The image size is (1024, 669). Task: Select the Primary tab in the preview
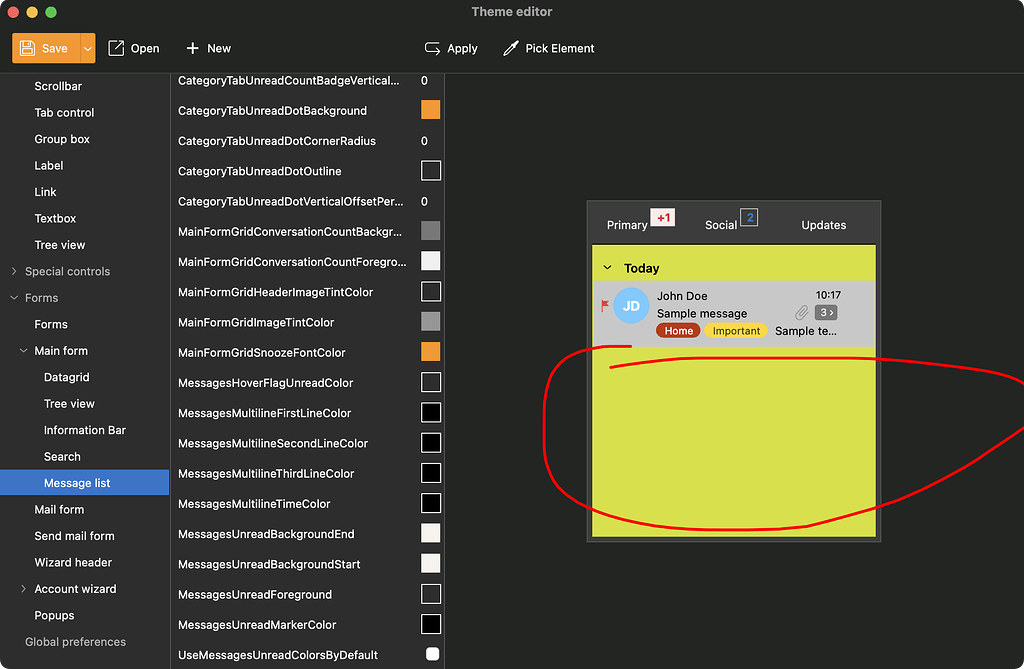click(x=625, y=226)
